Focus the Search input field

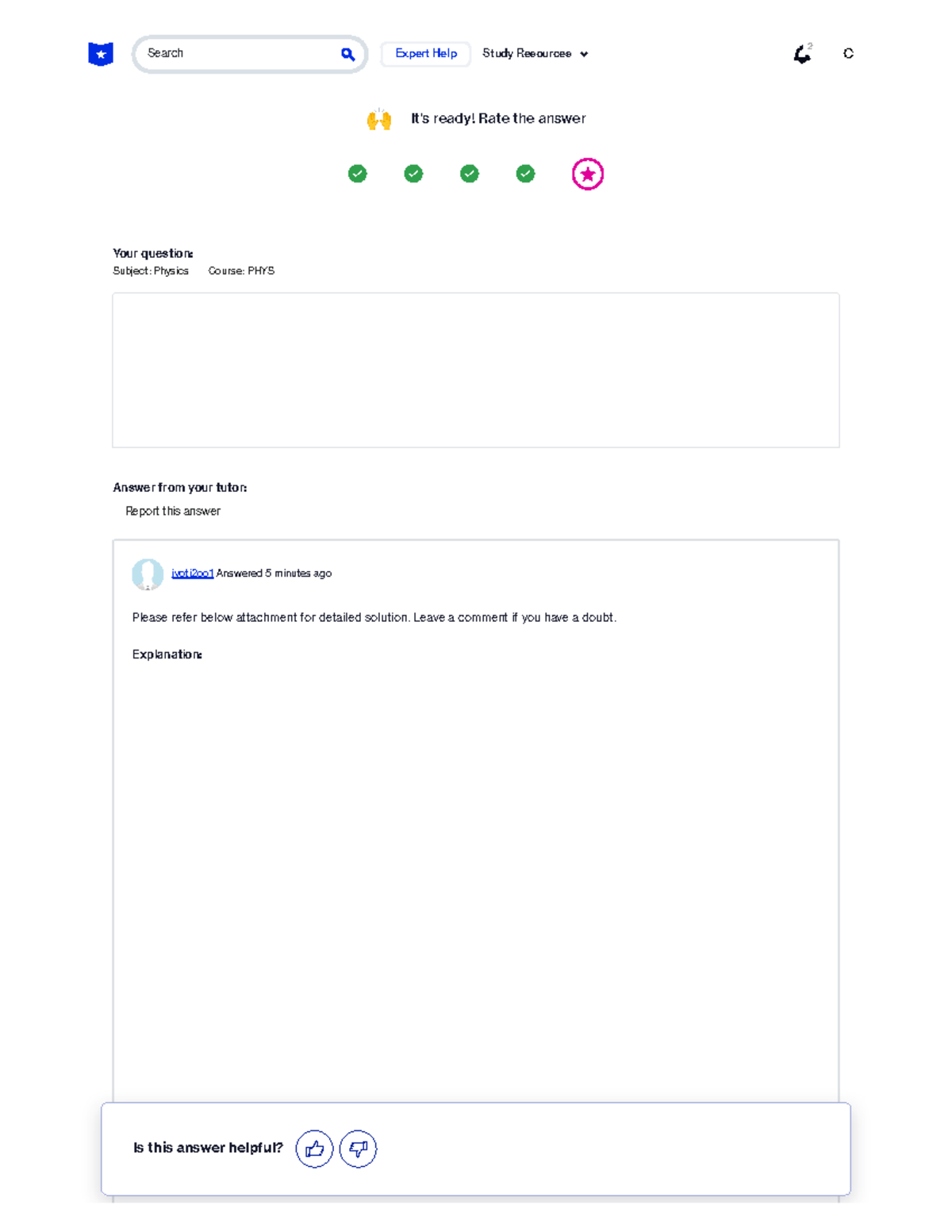click(238, 54)
